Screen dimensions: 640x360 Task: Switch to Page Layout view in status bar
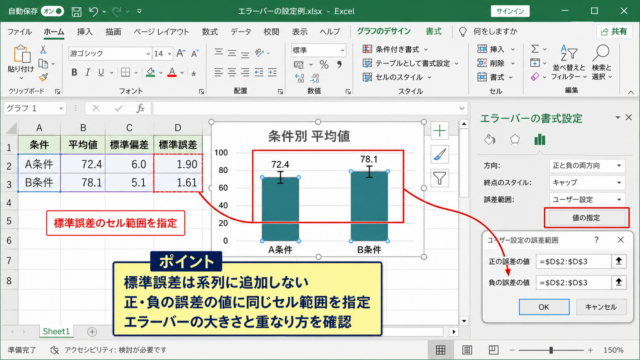pos(467,350)
